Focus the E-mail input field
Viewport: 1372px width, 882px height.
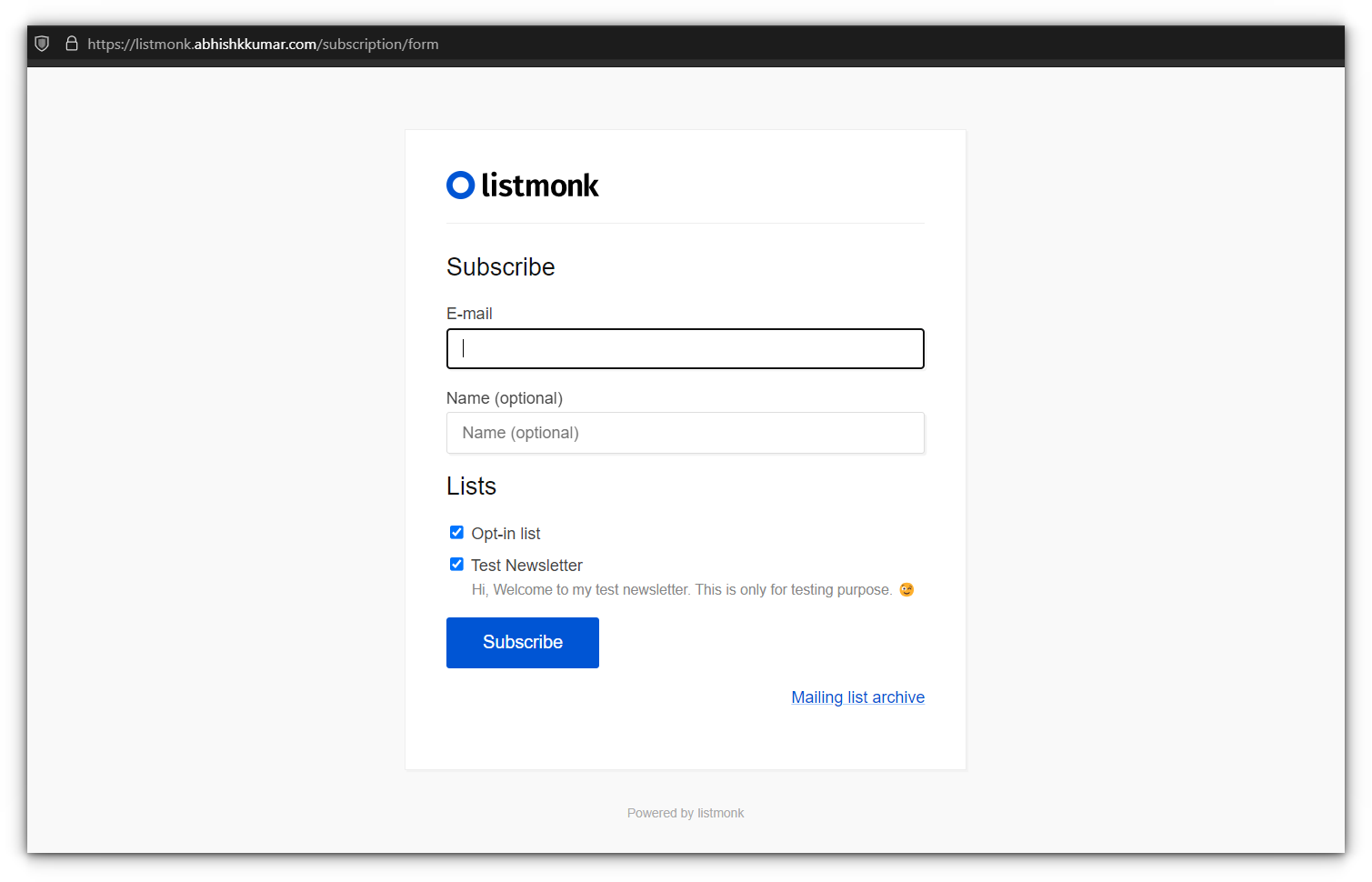click(685, 349)
